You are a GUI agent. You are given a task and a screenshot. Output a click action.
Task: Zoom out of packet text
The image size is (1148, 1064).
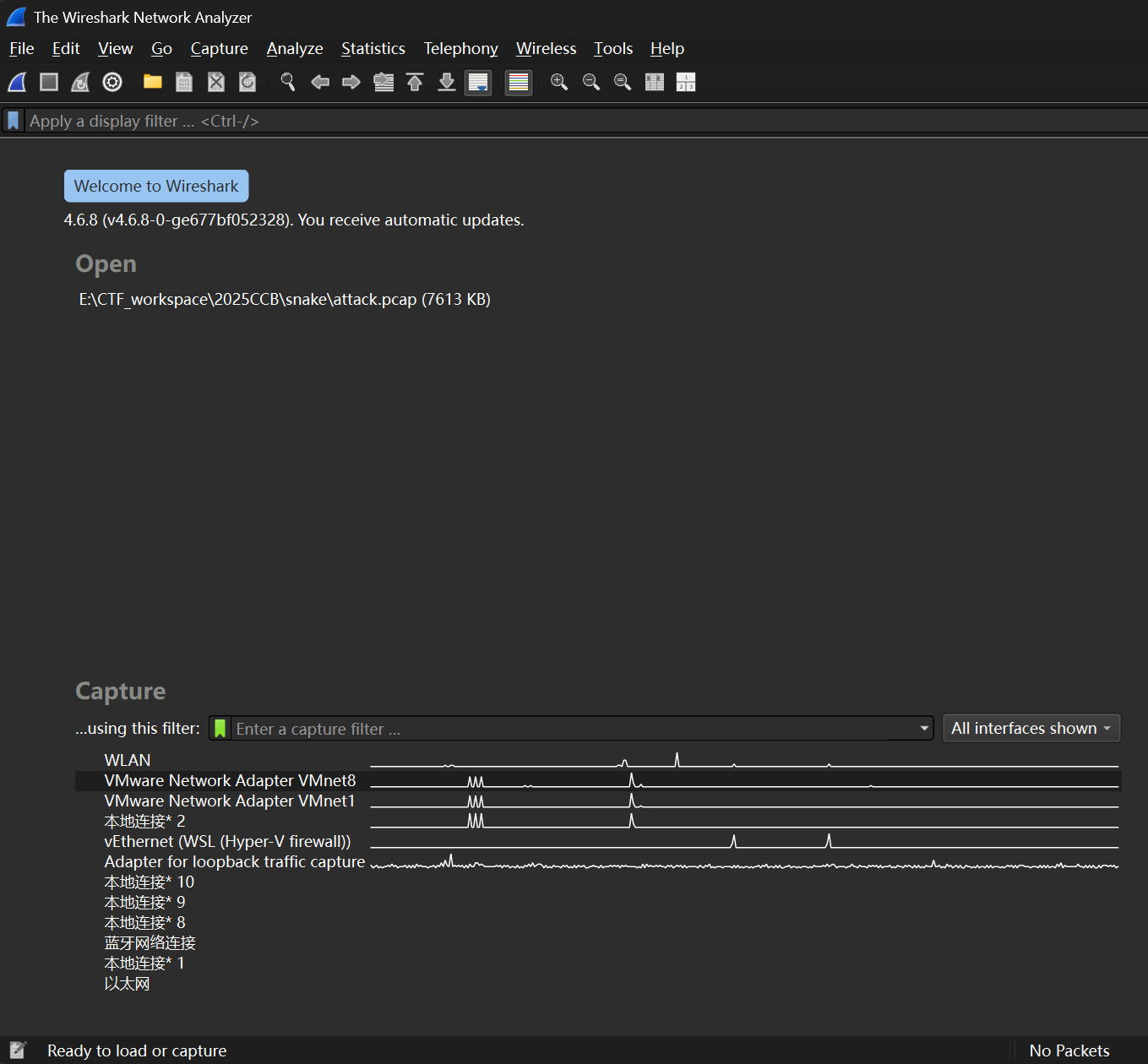pos(591,82)
